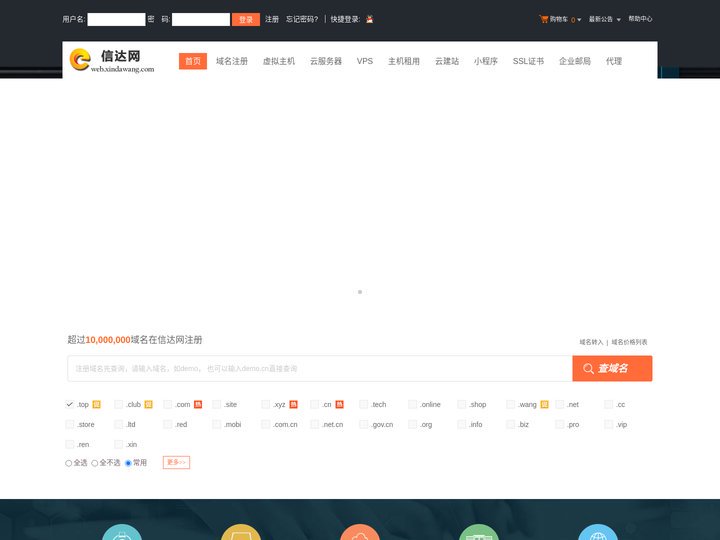720x540 pixels.
Task: Open the 企业邮局 menu item
Action: tap(575, 61)
